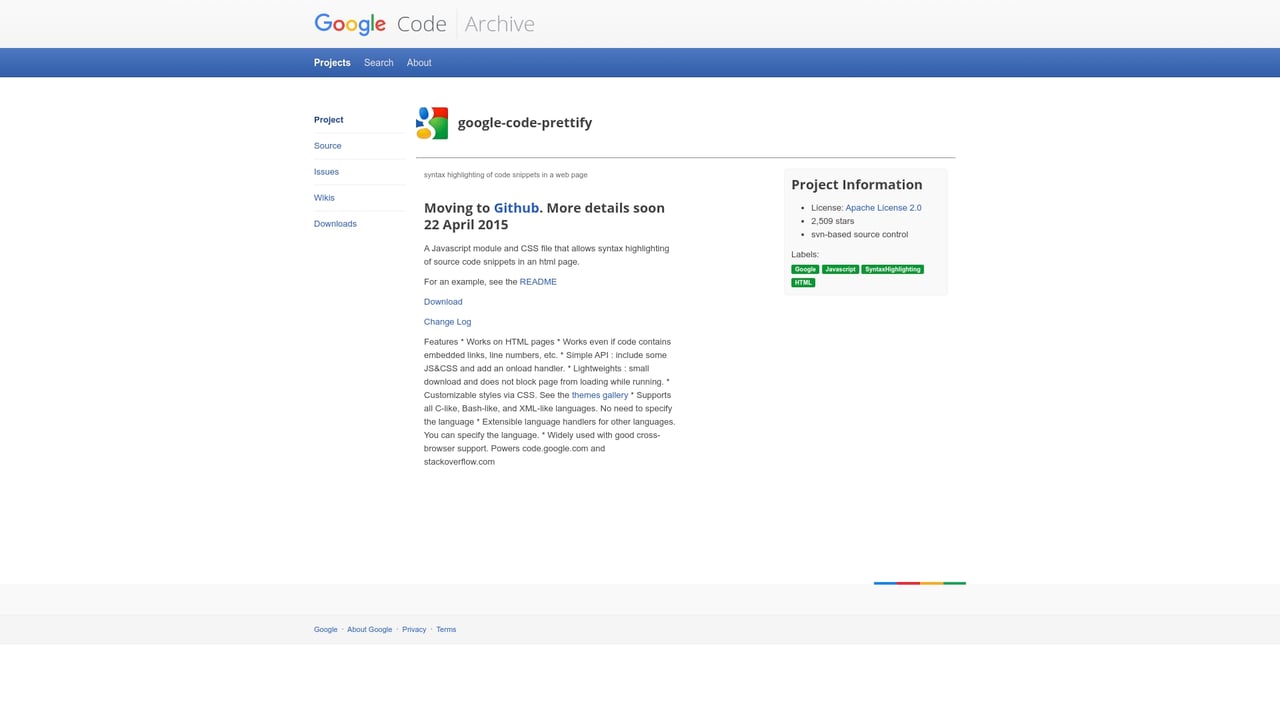Click the Download link
The width and height of the screenshot is (1280, 720).
point(443,301)
